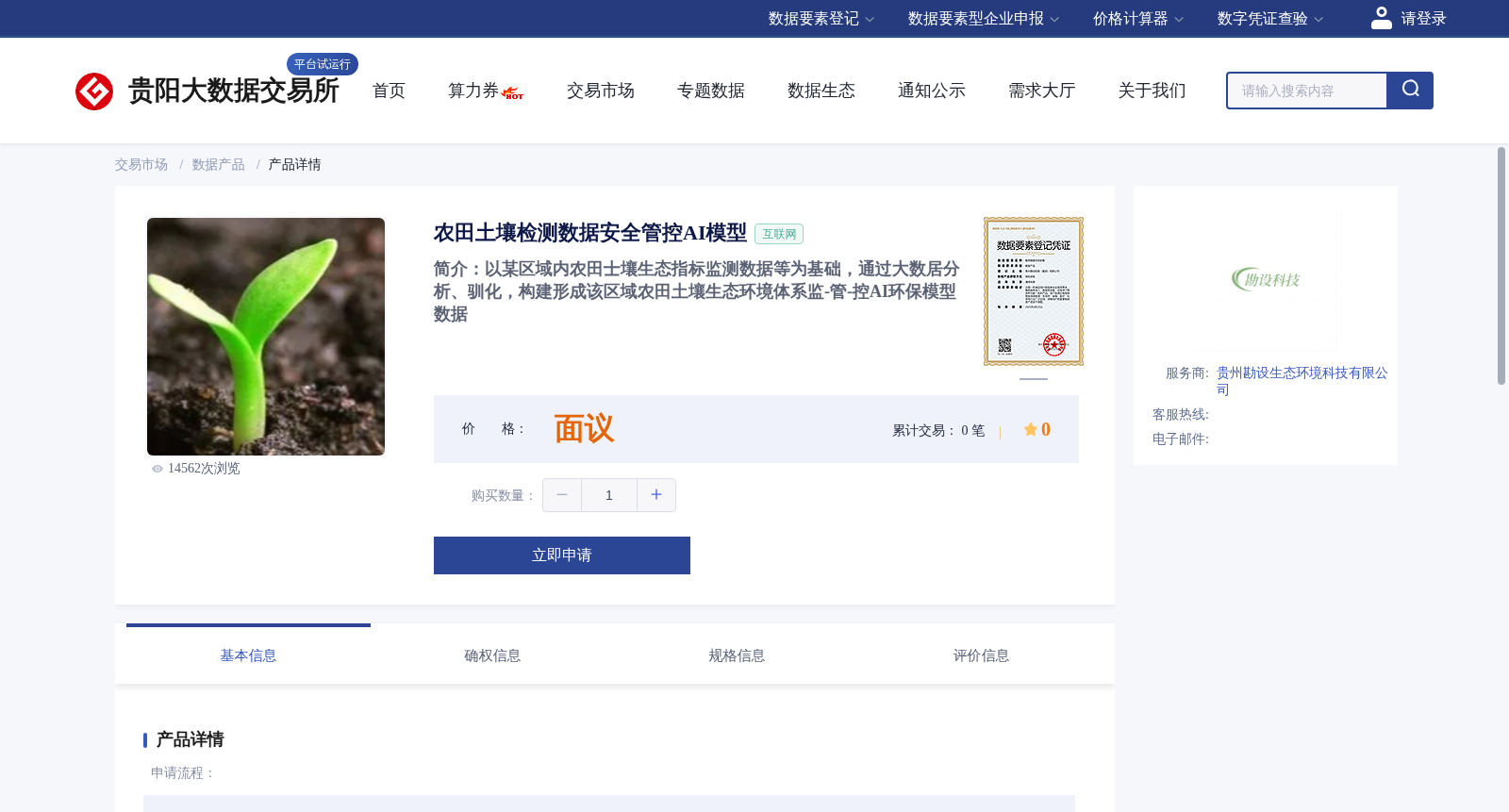
Task: Click the purchase quantity input field
Action: [x=609, y=495]
